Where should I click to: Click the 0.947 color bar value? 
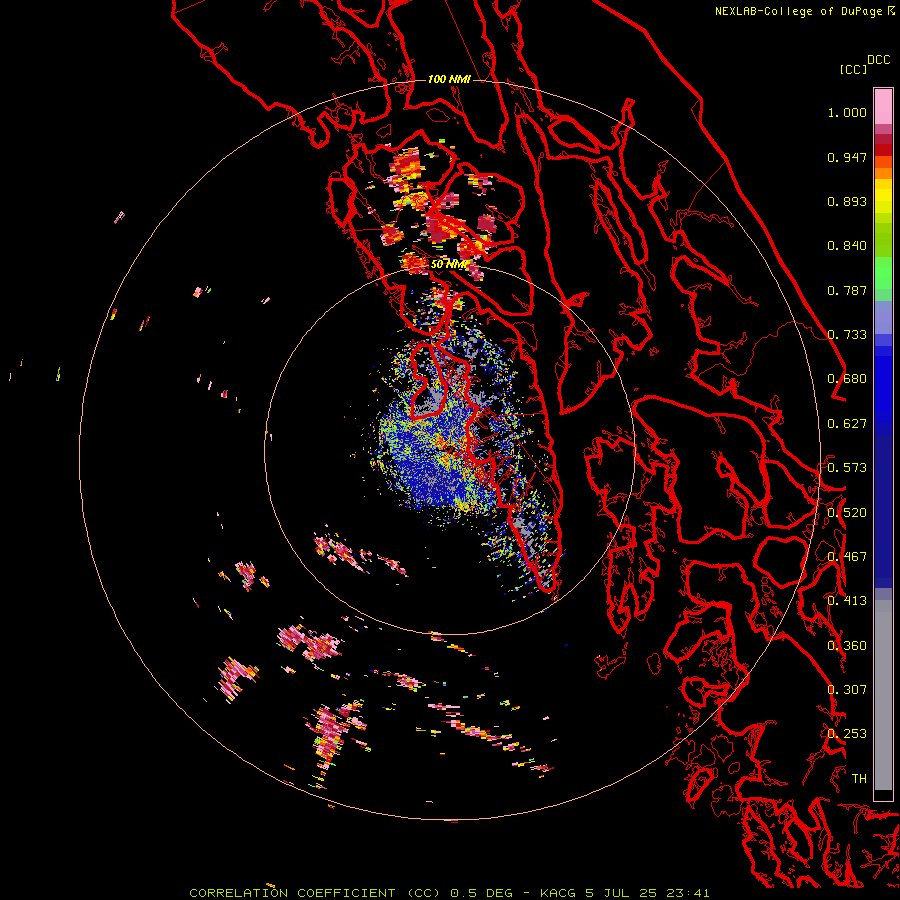click(x=847, y=157)
